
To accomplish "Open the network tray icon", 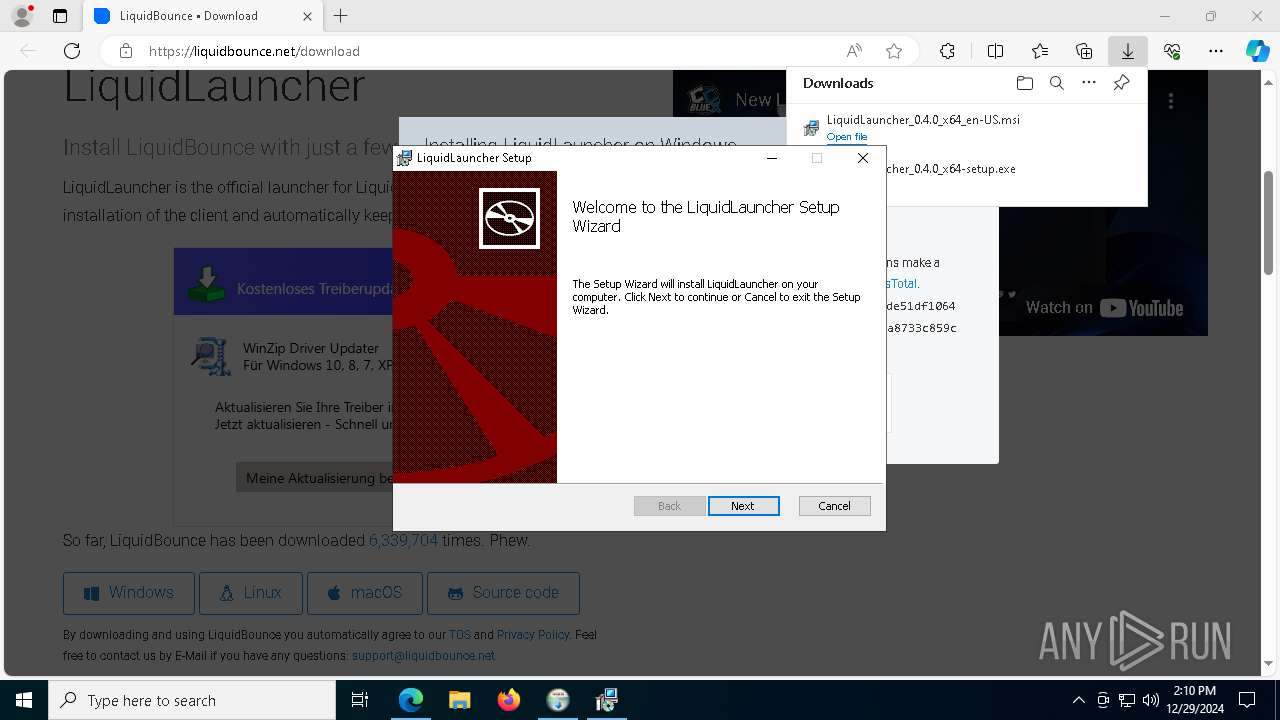I will [x=1127, y=700].
